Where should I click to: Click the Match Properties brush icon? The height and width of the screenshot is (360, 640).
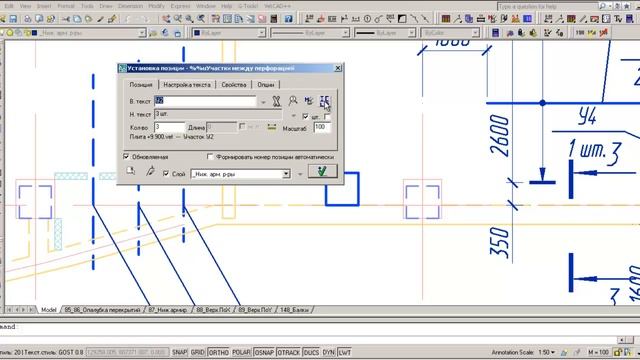tap(100, 19)
